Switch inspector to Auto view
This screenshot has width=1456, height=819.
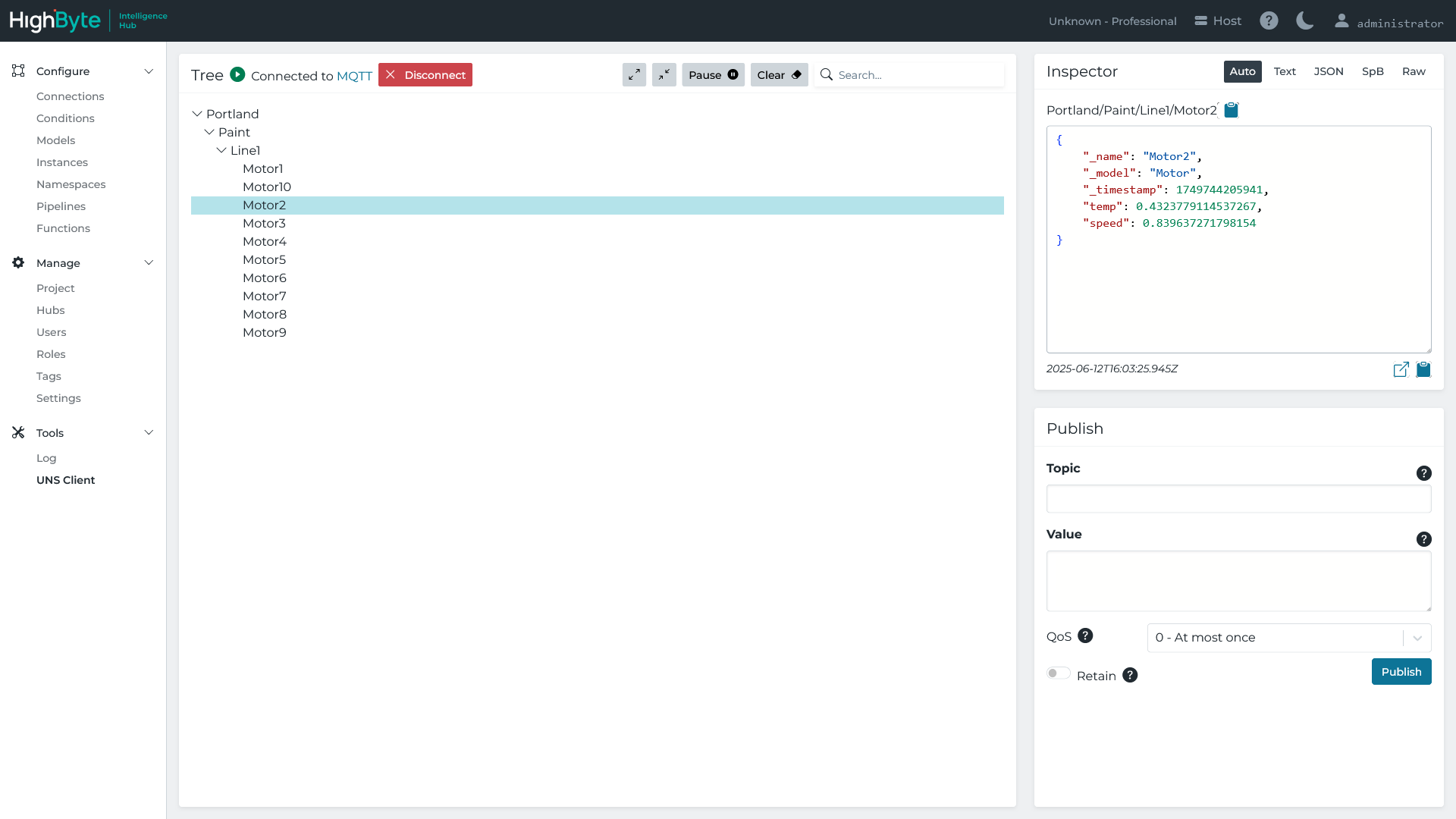[x=1242, y=71]
